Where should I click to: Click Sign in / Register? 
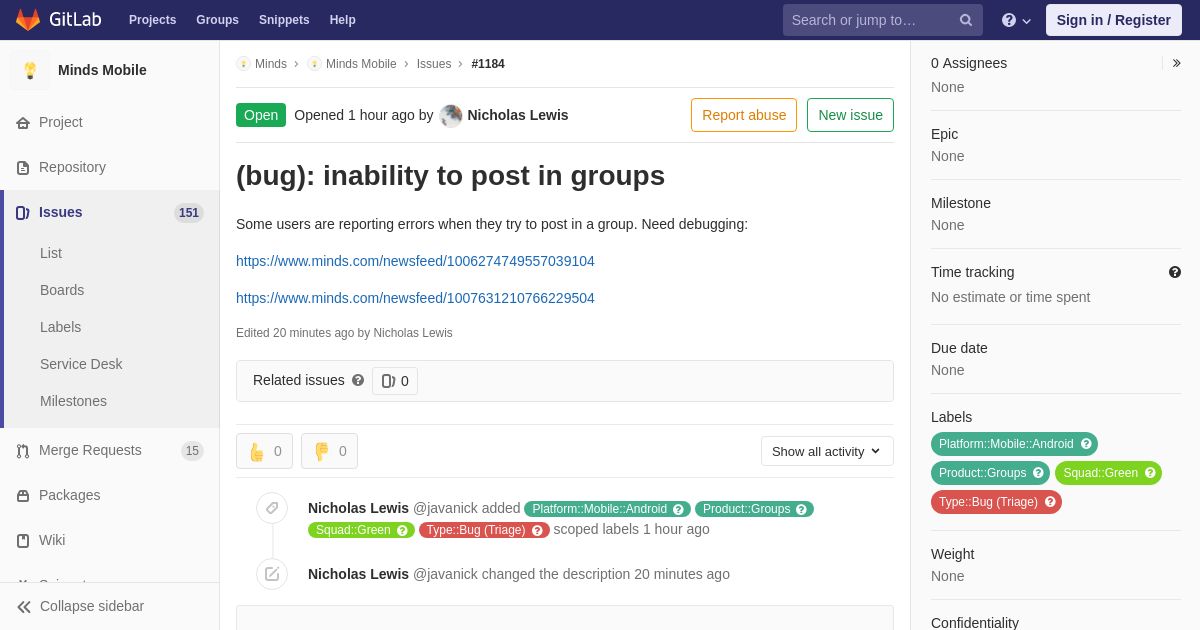click(x=1113, y=20)
